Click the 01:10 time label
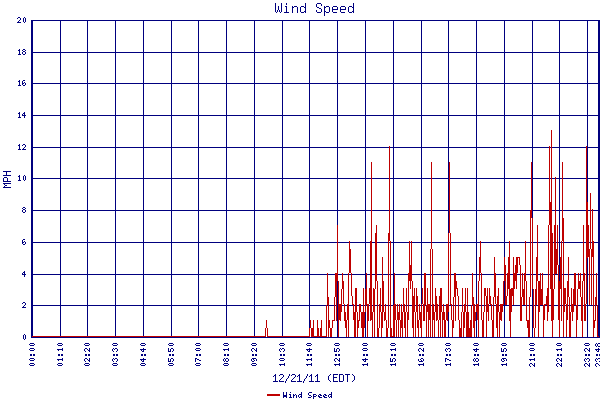 coord(60,354)
